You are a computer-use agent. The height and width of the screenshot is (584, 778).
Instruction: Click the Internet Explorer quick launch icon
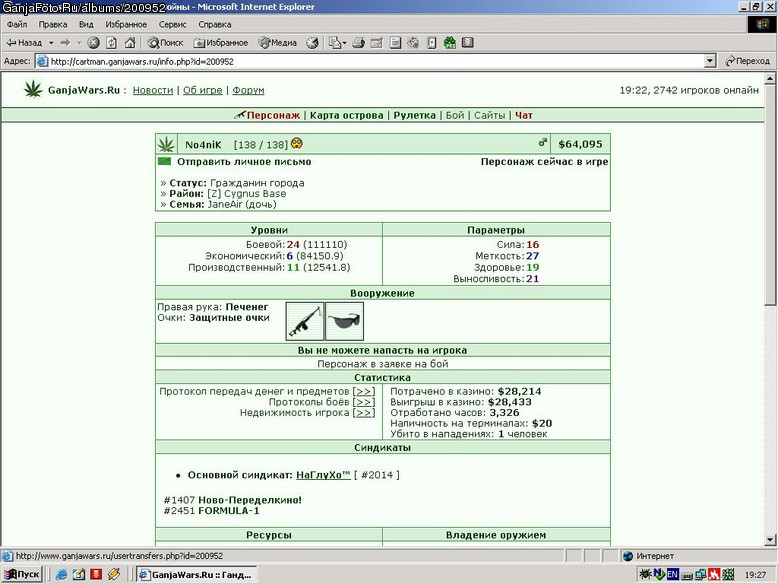pos(62,575)
